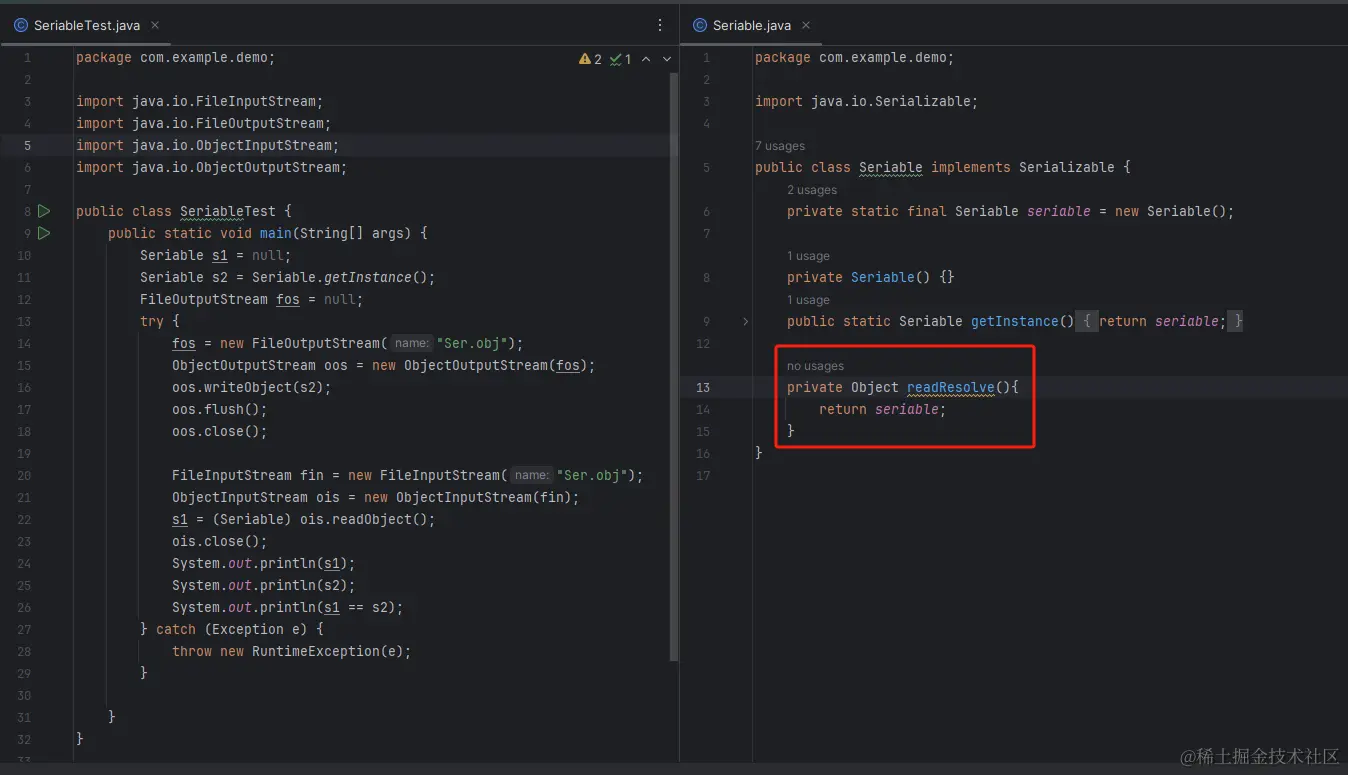Click the left editor's vertical scrollbar
This screenshot has height=775, width=1348.
point(674,365)
